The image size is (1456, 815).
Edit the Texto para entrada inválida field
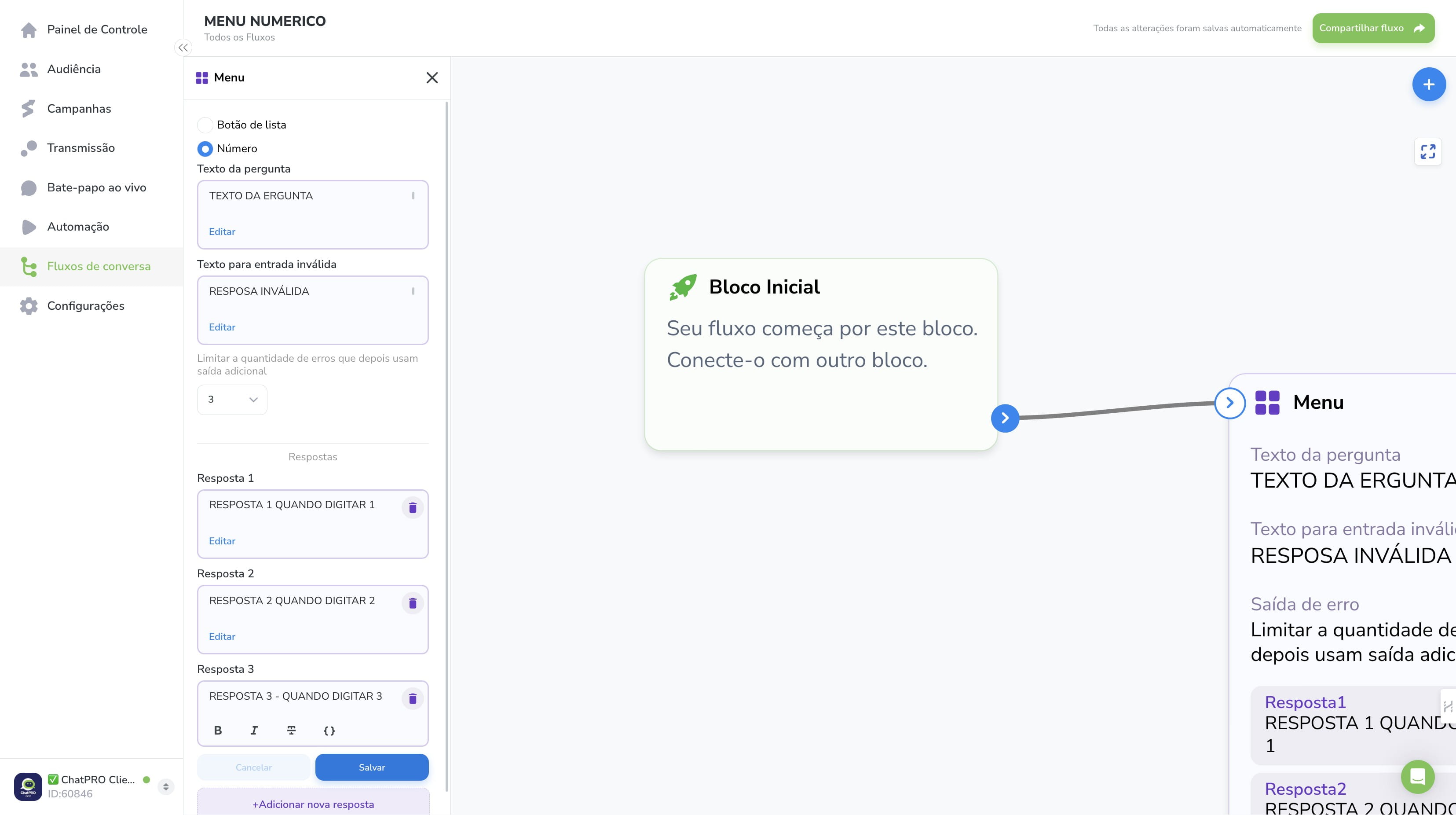point(222,327)
